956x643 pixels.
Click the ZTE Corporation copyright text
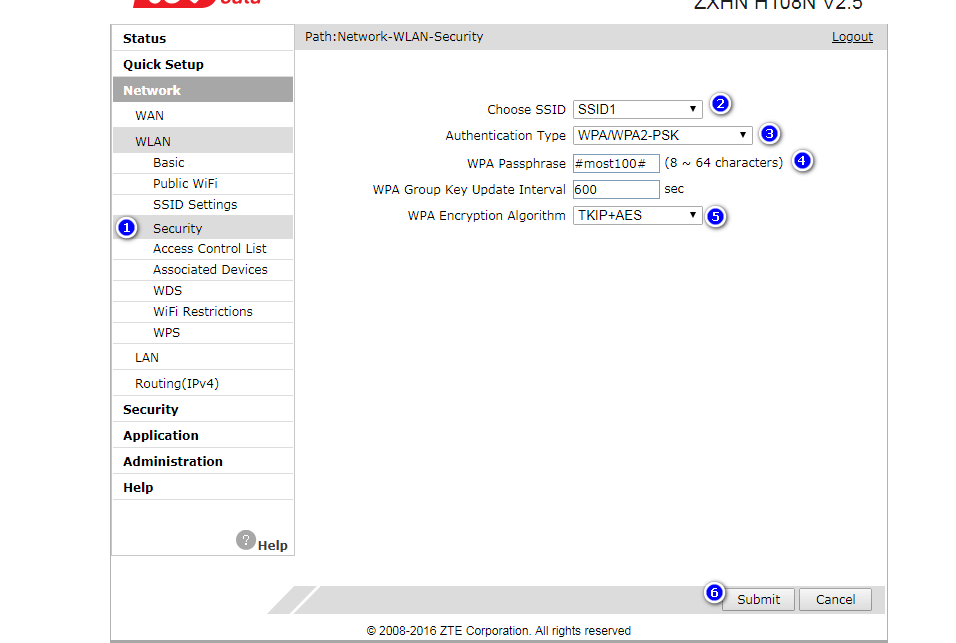point(498,631)
